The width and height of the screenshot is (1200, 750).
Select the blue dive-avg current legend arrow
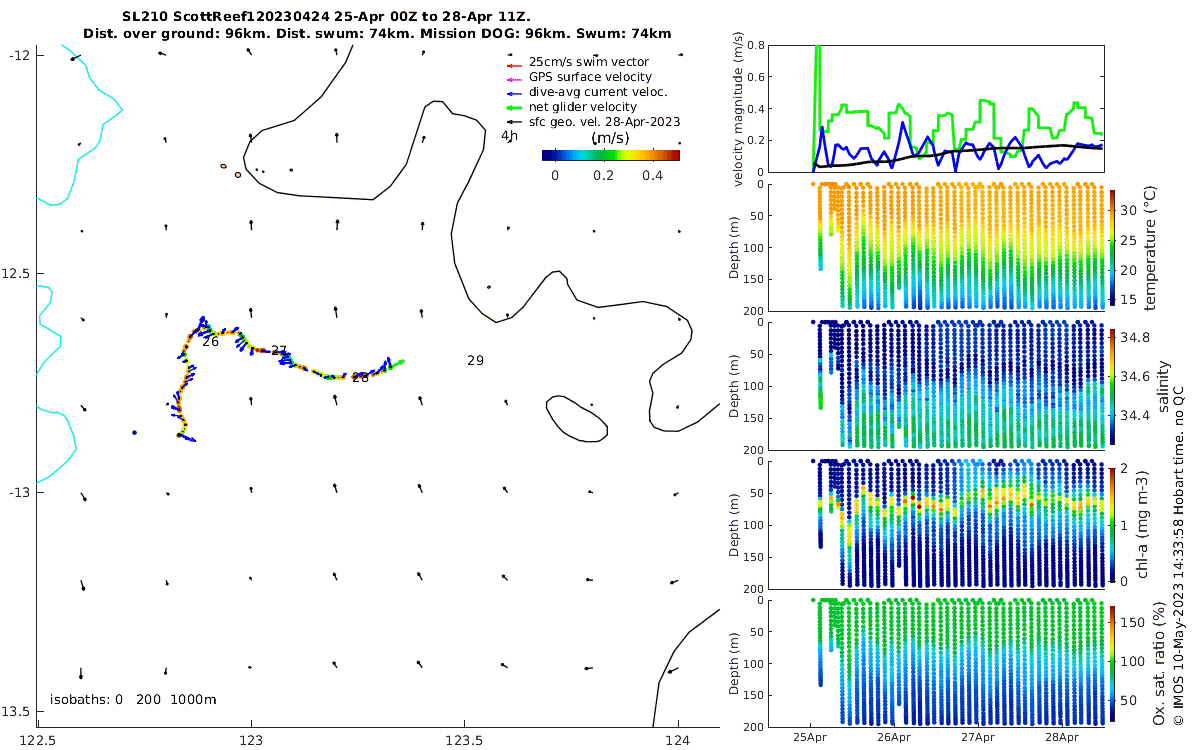click(515, 92)
